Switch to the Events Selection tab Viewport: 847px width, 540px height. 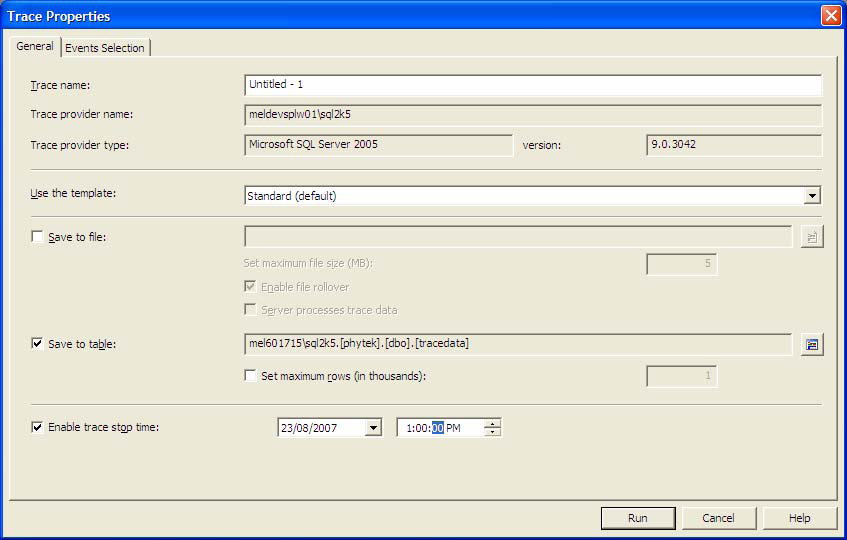click(105, 48)
